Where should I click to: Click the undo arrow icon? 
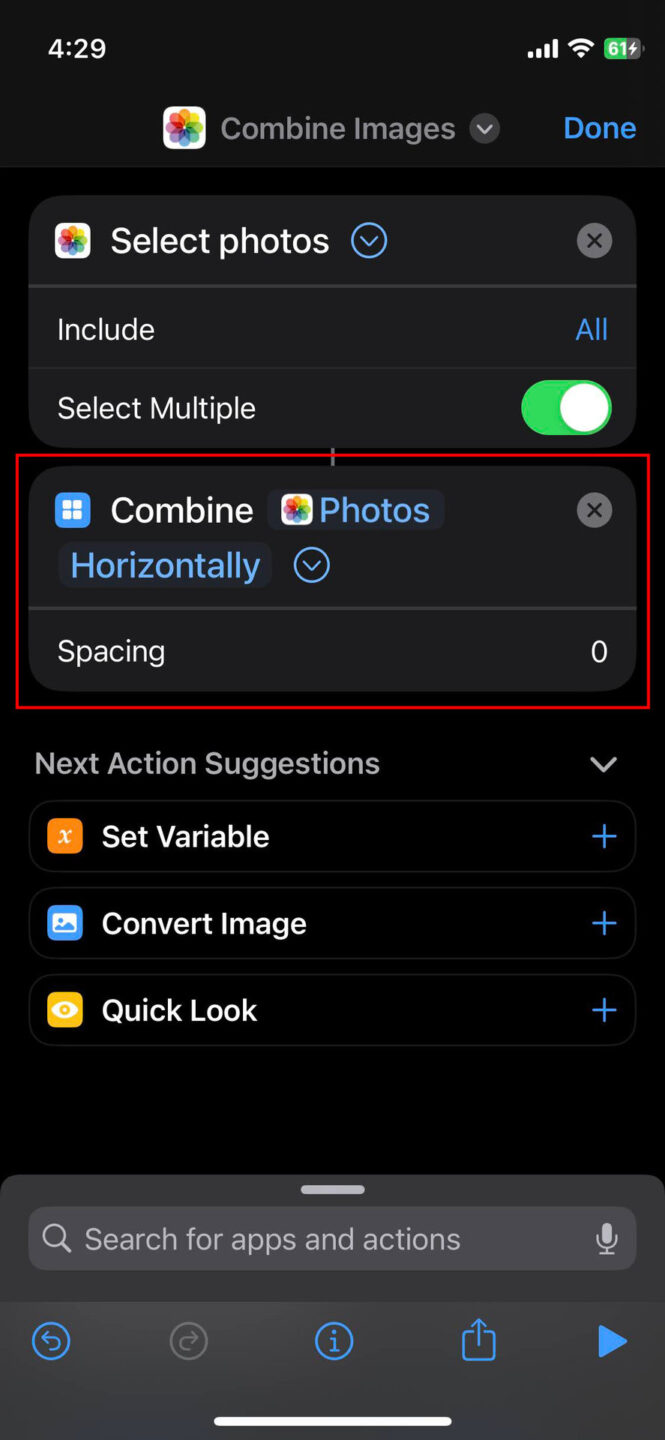pyautogui.click(x=51, y=1341)
